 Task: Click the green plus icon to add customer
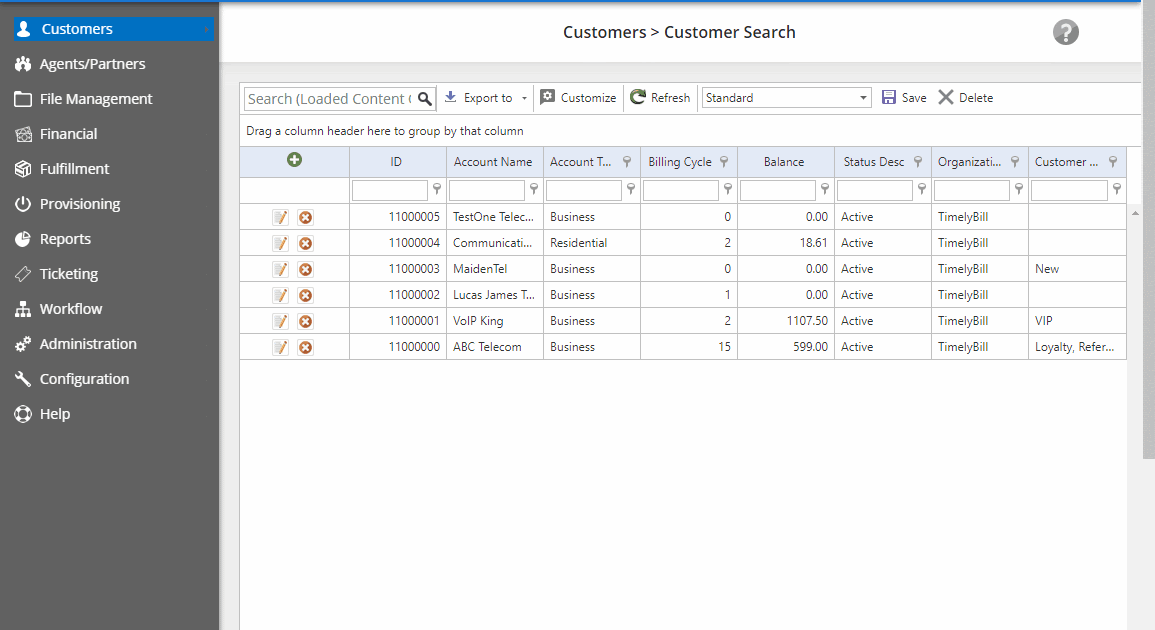click(294, 161)
